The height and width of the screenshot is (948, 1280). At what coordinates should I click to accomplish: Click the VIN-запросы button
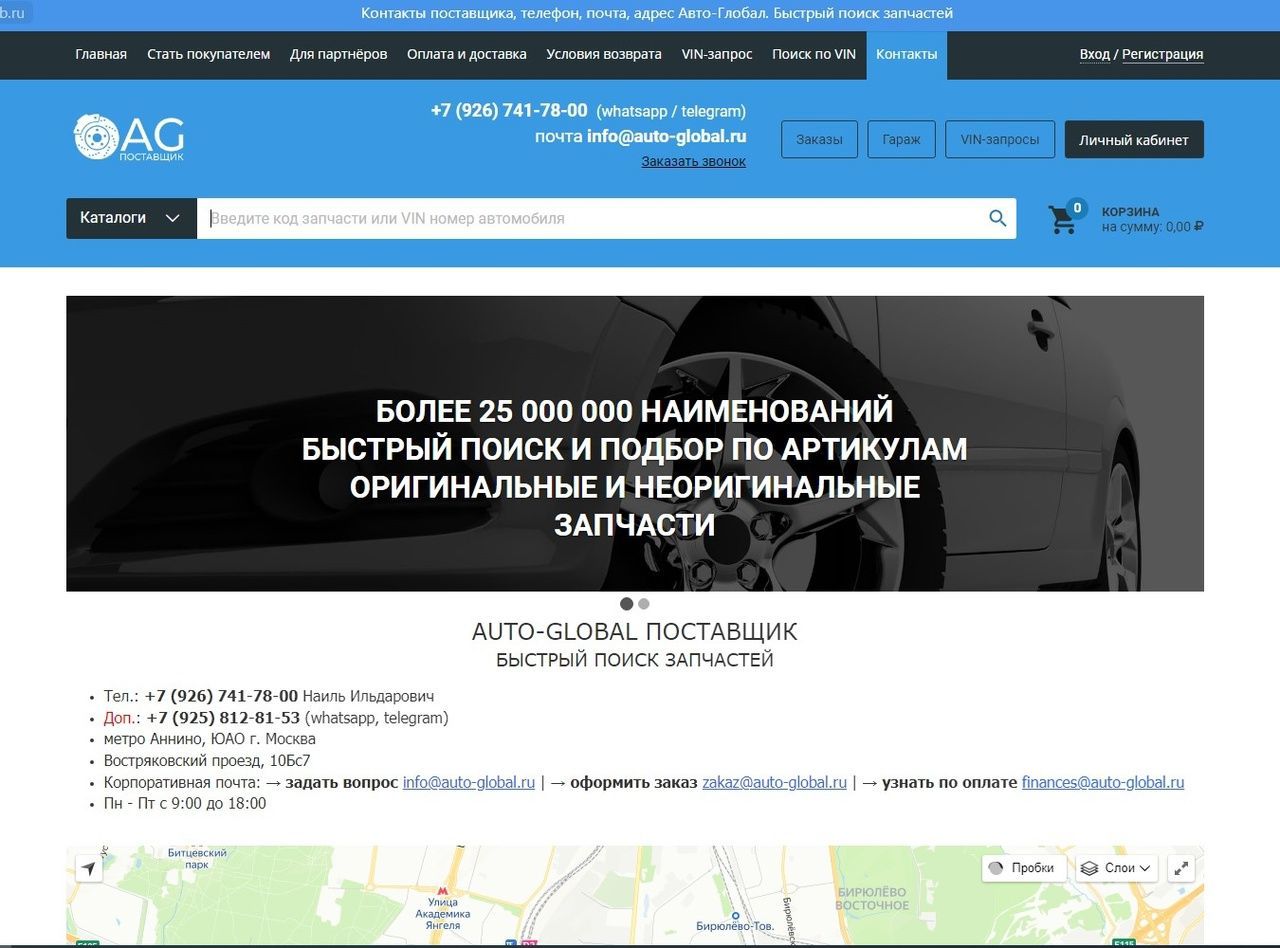click(x=1000, y=140)
